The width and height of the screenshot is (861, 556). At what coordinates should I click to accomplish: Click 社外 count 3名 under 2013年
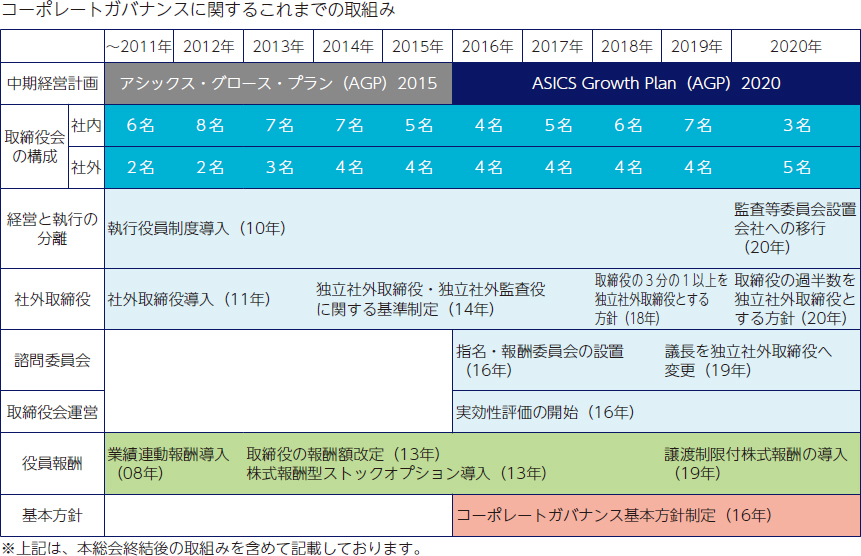click(279, 167)
